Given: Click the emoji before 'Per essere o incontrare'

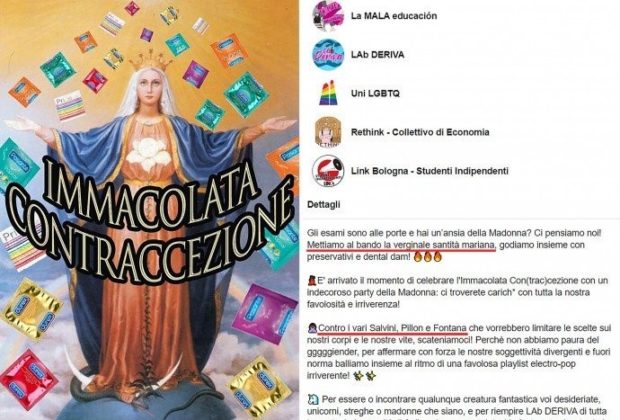Looking at the screenshot, I should tap(312, 399).
